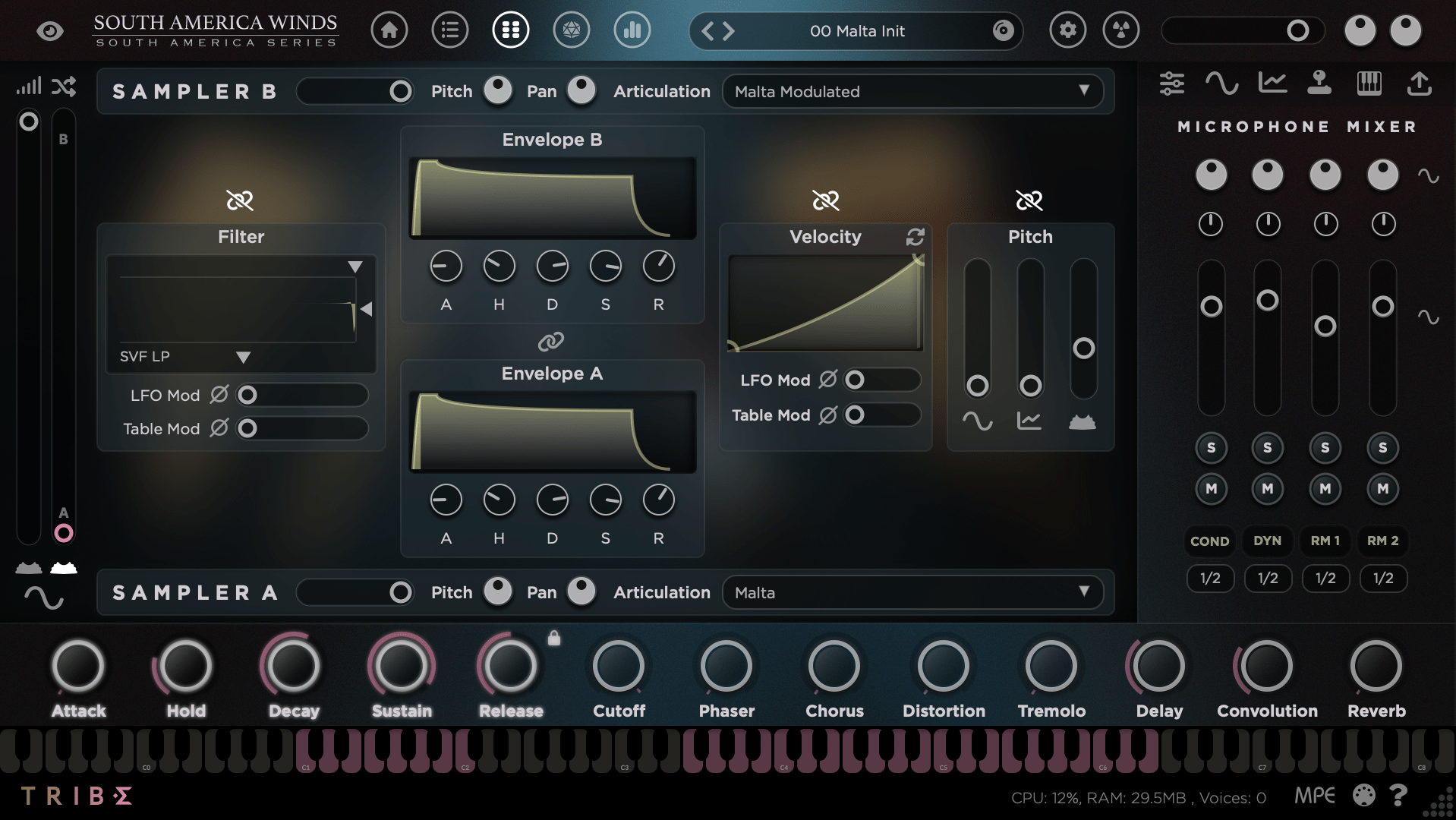This screenshot has width=1456, height=820.
Task: Open the dice randomizer icon in top bar
Action: point(571,30)
